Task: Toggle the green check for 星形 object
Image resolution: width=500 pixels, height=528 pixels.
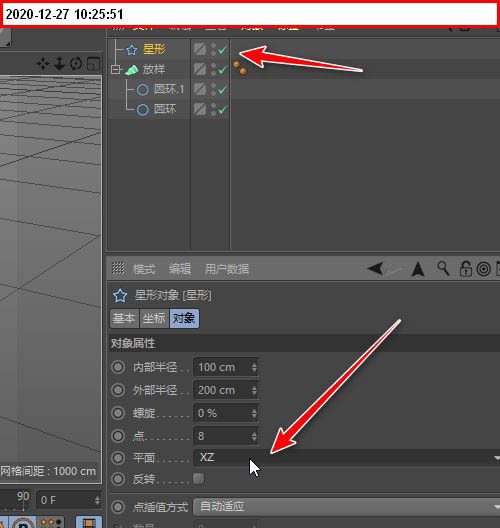Action: pos(223,50)
